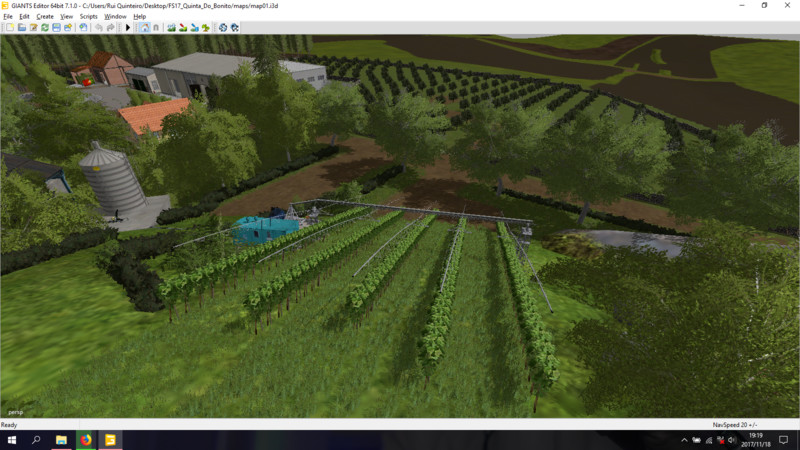Click the Redo arrow in the toolbar
The width and height of the screenshot is (800, 450).
pos(111,27)
